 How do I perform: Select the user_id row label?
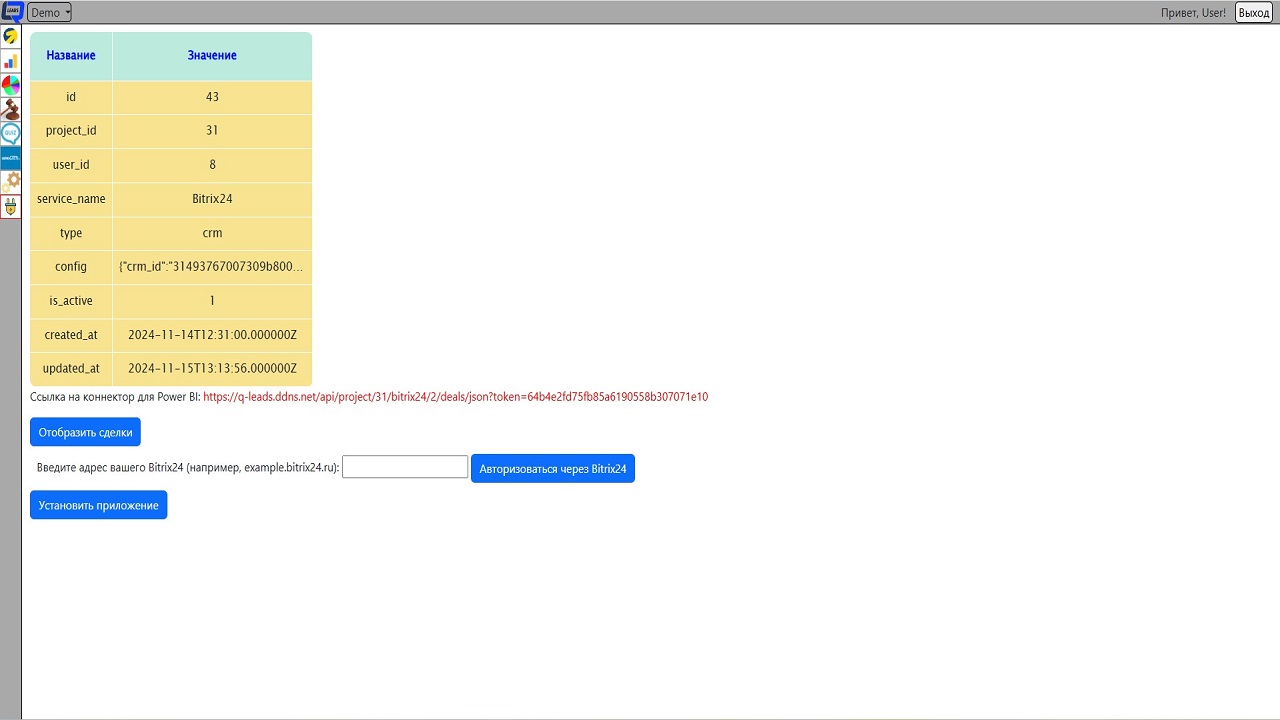71,165
